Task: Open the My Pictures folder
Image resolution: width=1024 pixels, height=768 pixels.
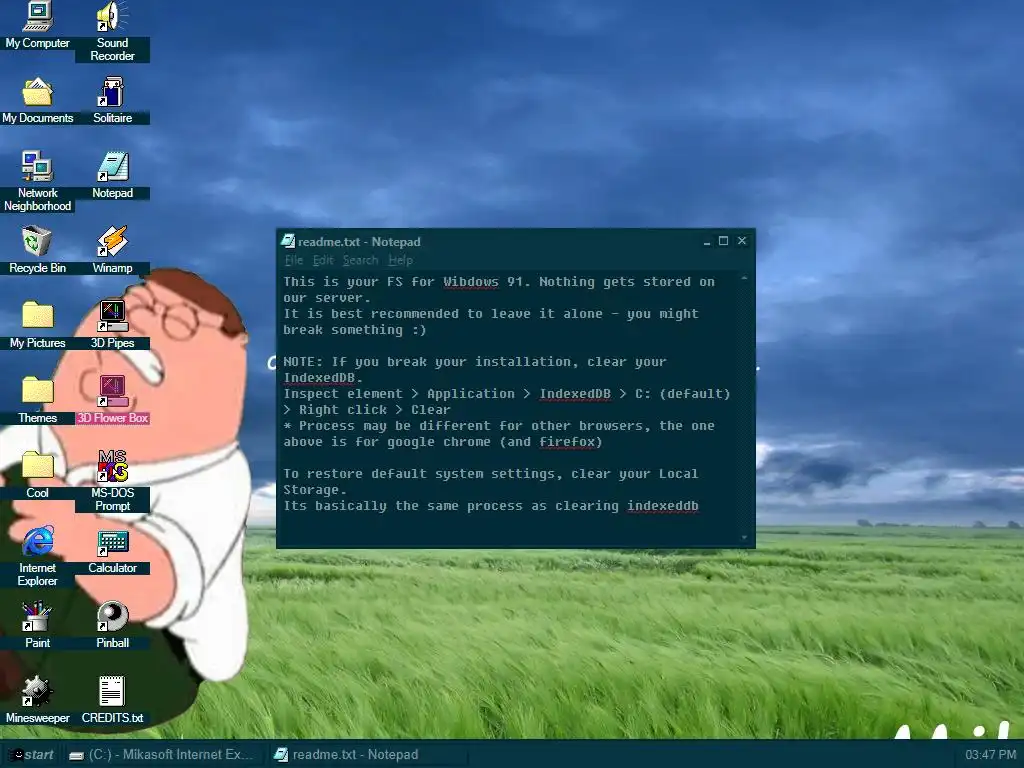Action: pos(37,325)
